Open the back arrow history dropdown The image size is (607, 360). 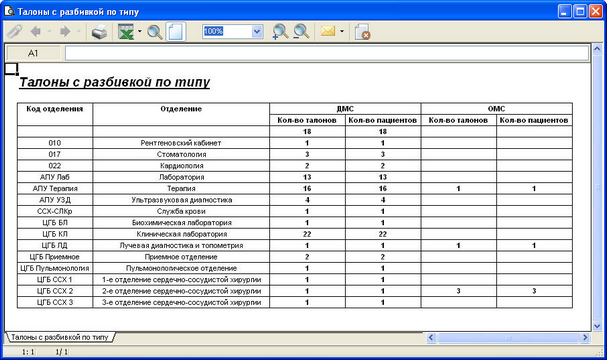pyautogui.click(x=49, y=31)
